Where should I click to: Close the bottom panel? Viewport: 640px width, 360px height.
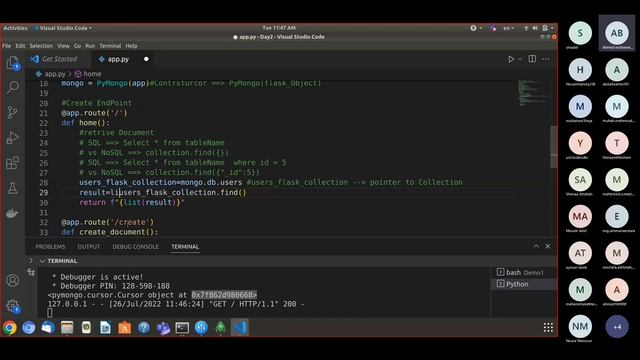[x=548, y=246]
